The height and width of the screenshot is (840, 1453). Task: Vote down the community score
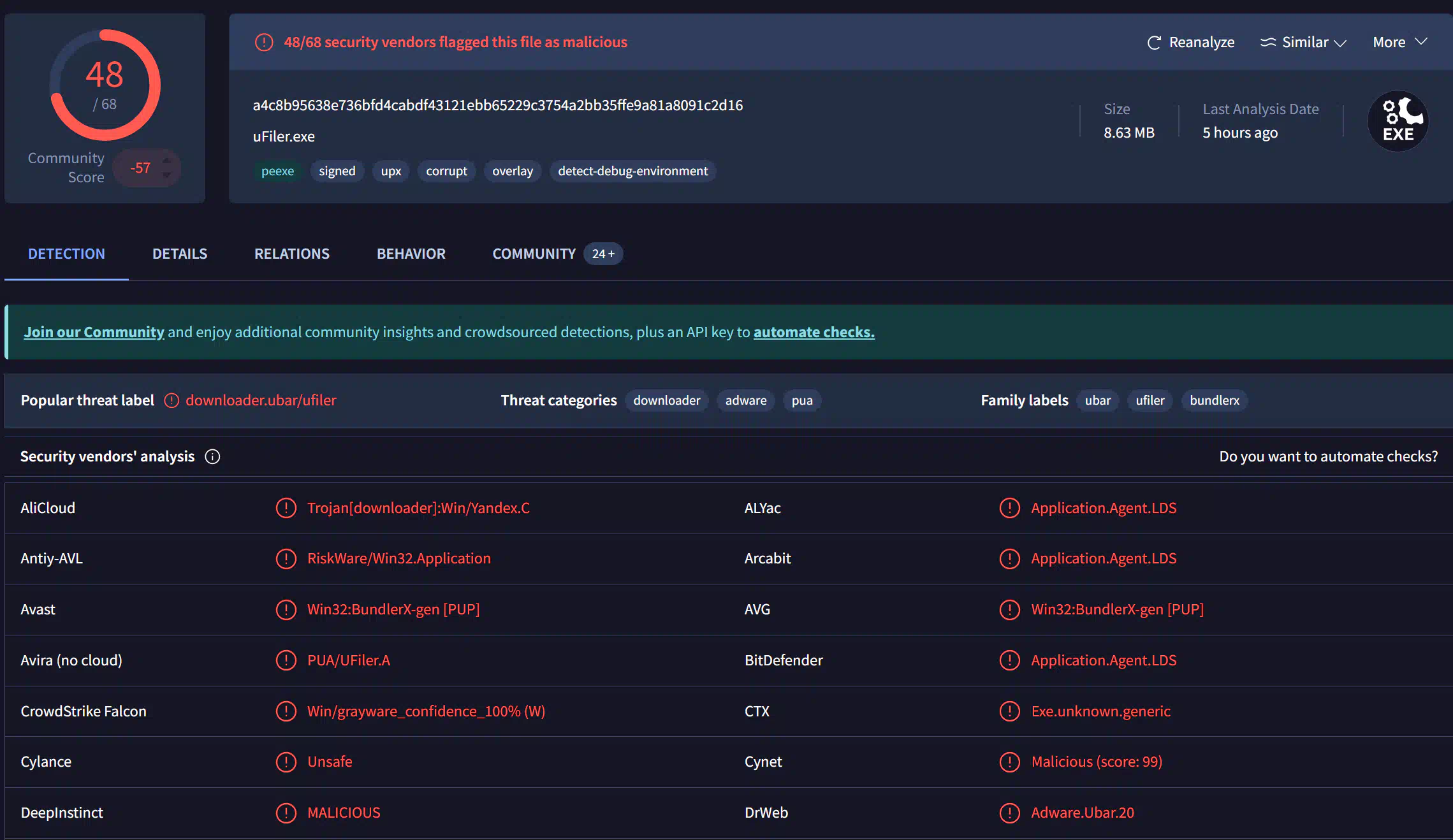click(167, 175)
